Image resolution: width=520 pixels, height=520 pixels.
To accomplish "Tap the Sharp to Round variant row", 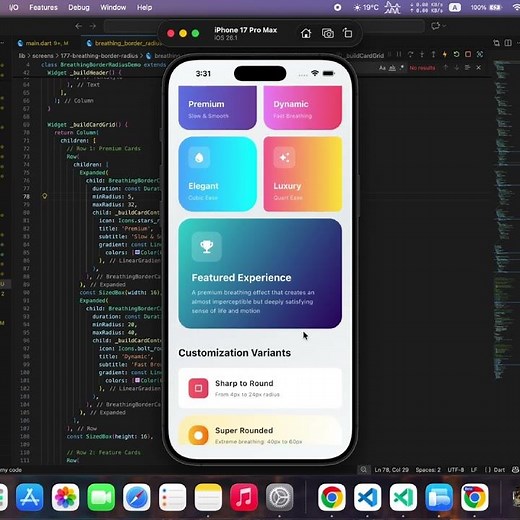I will pyautogui.click(x=260, y=388).
